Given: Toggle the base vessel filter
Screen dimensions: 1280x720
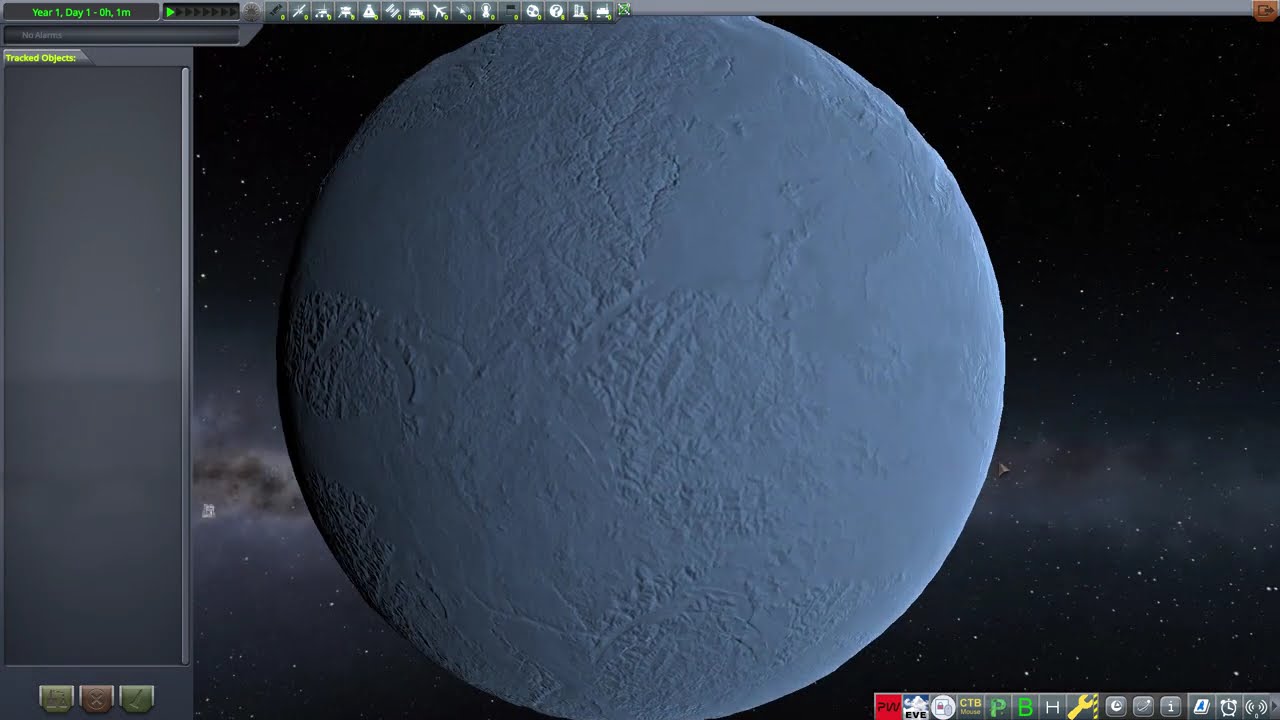Looking at the screenshot, I should tap(416, 12).
